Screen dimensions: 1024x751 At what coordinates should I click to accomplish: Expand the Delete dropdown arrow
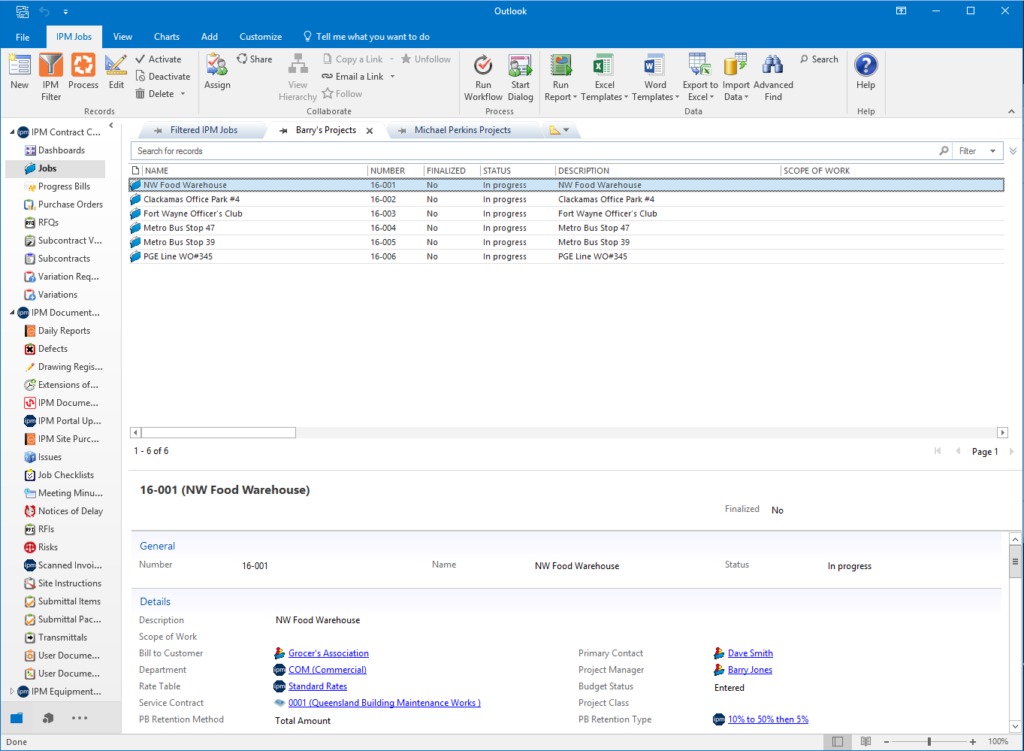pos(183,93)
